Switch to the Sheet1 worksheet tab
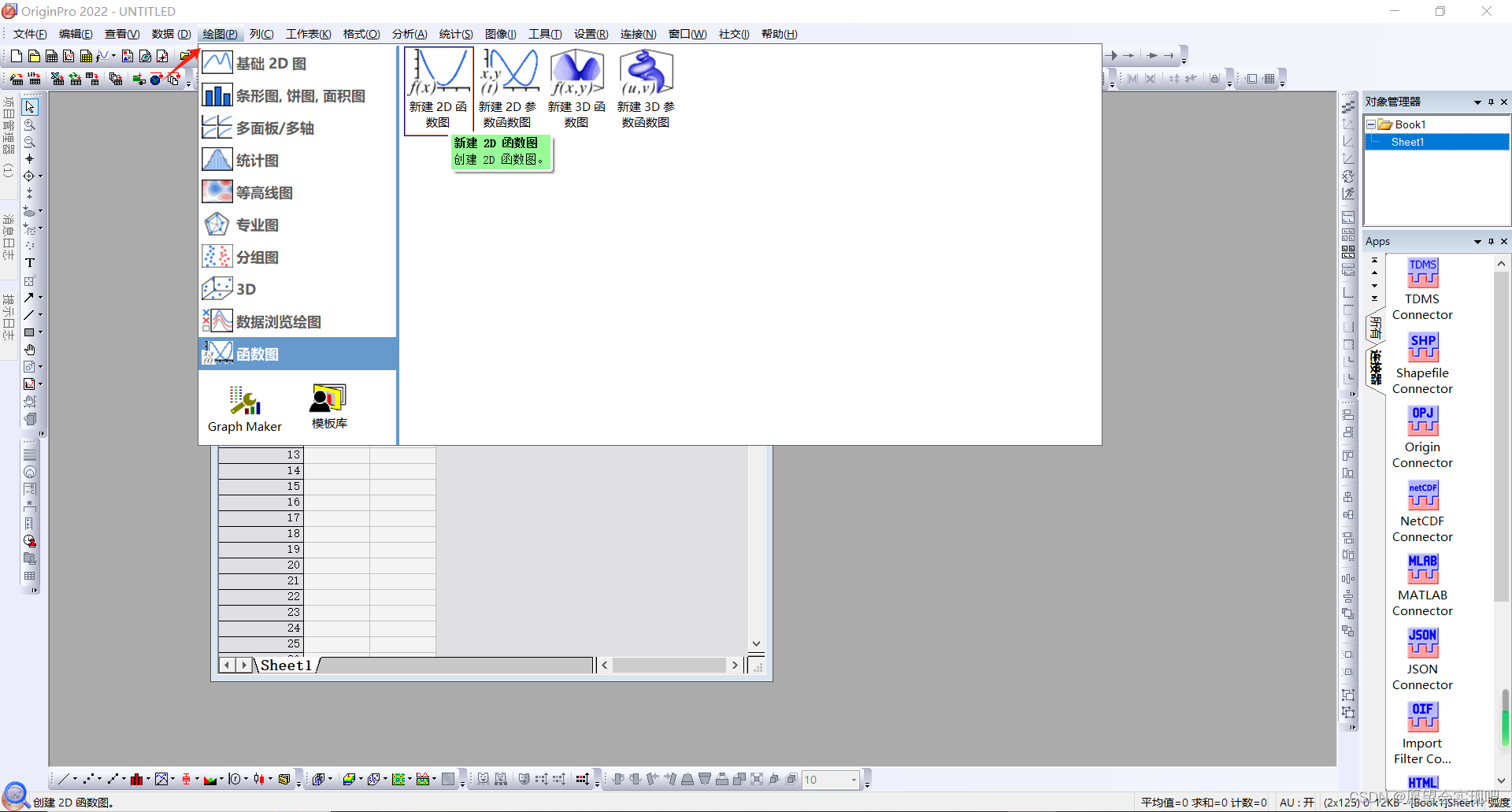 coord(287,666)
